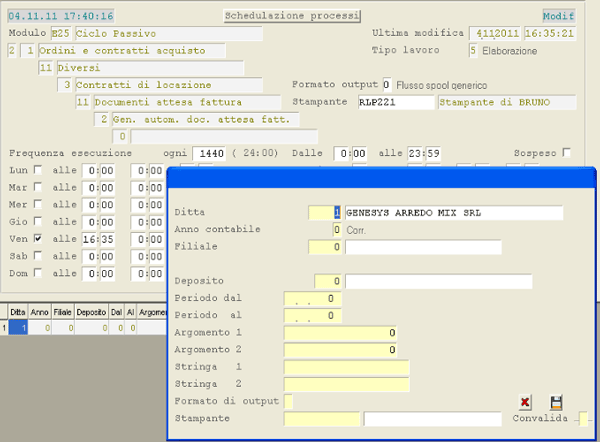
Task: Click the Schedulazione processi title button
Action: 290,17
